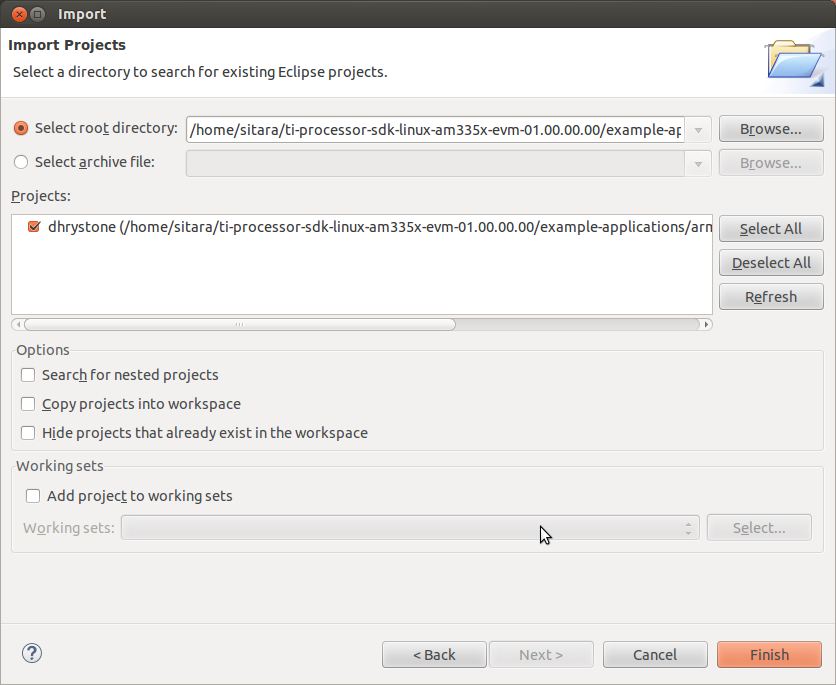
Task: Enable Search for nested projects
Action: point(28,375)
